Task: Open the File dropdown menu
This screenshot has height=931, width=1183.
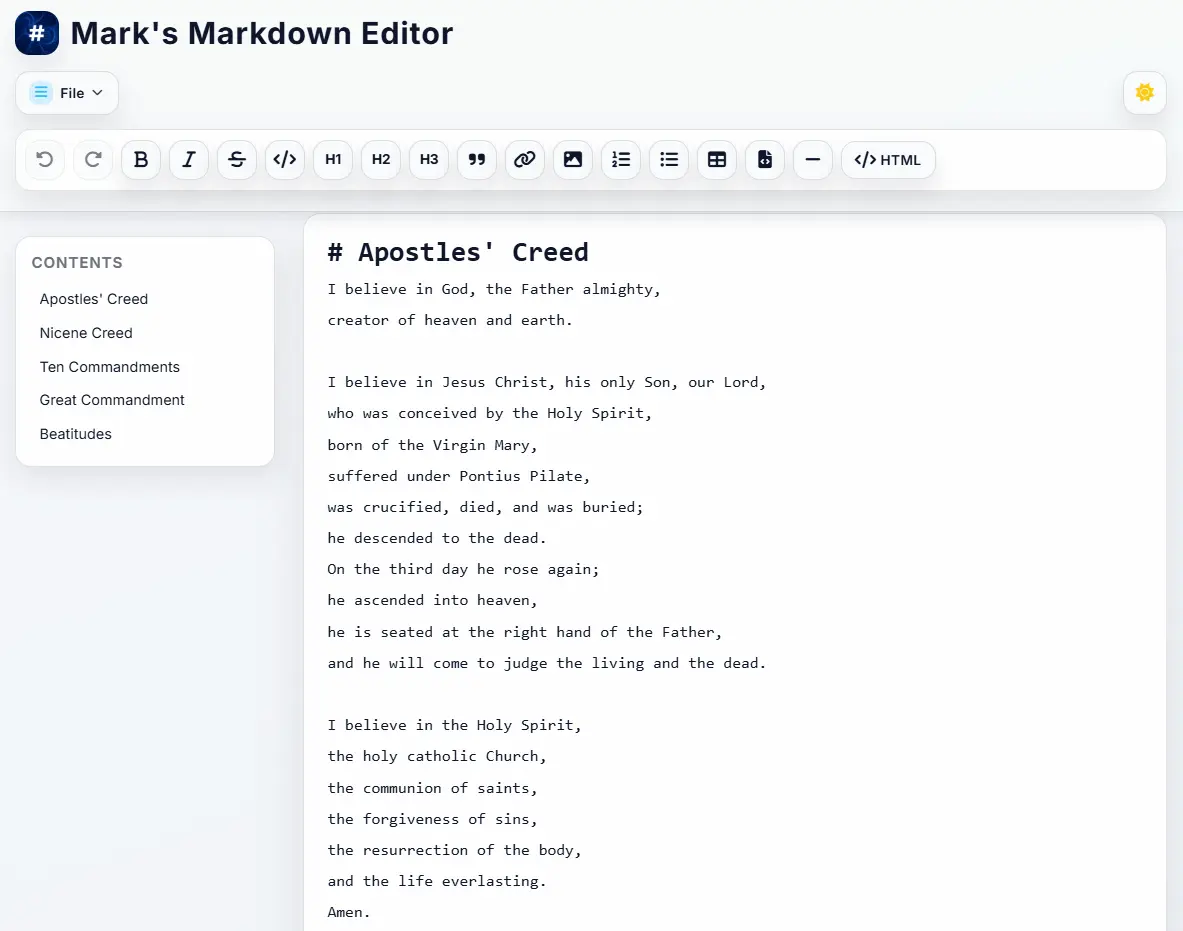Action: pyautogui.click(x=66, y=92)
